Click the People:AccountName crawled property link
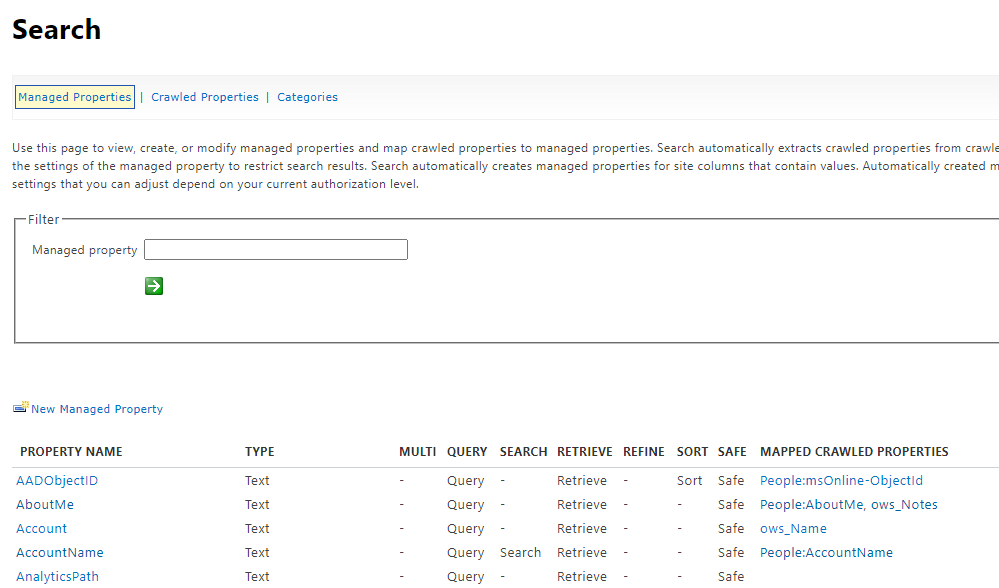This screenshot has width=999, height=588. 826,552
